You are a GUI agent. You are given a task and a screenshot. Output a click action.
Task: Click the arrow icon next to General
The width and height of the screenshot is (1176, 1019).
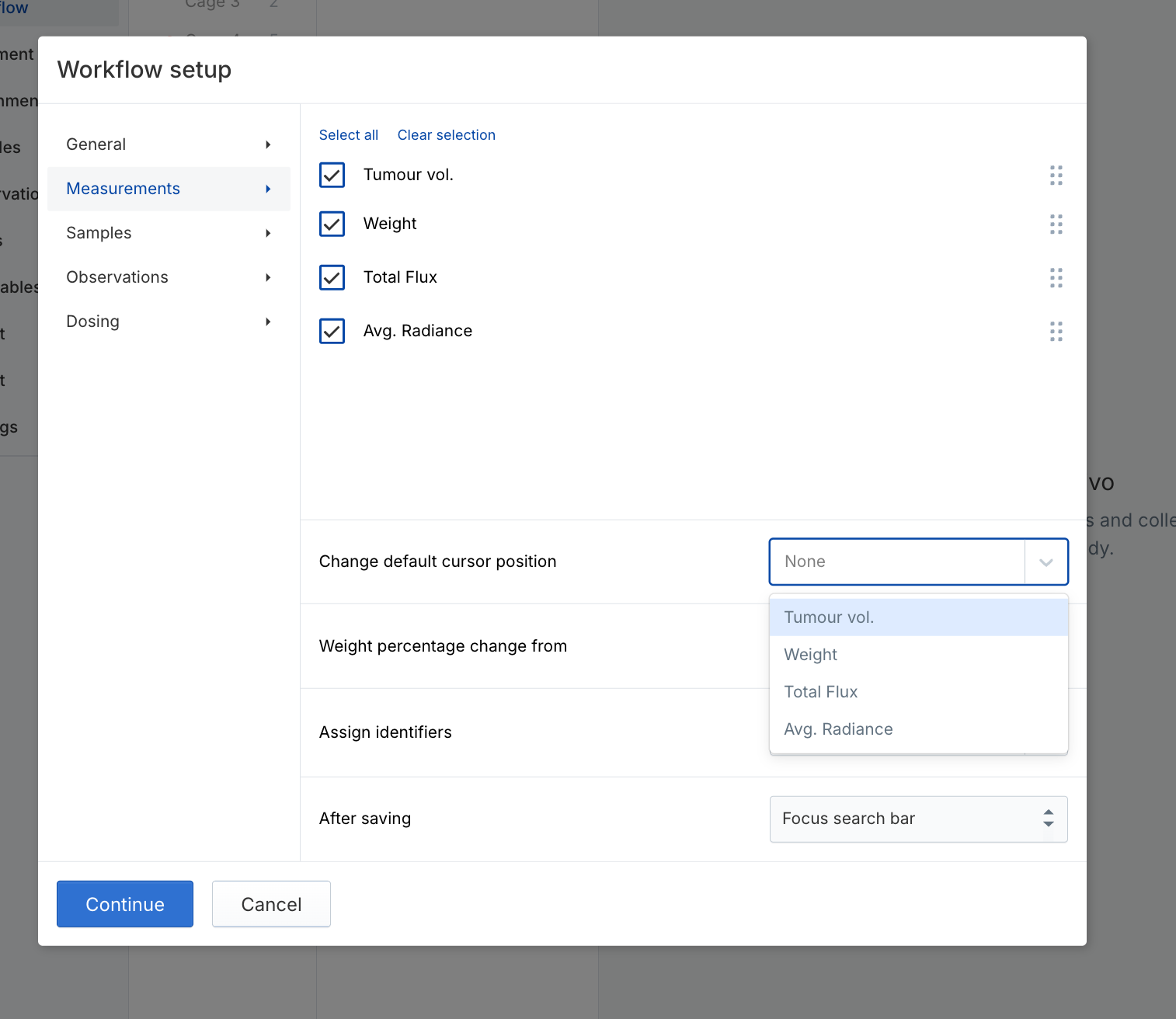268,144
